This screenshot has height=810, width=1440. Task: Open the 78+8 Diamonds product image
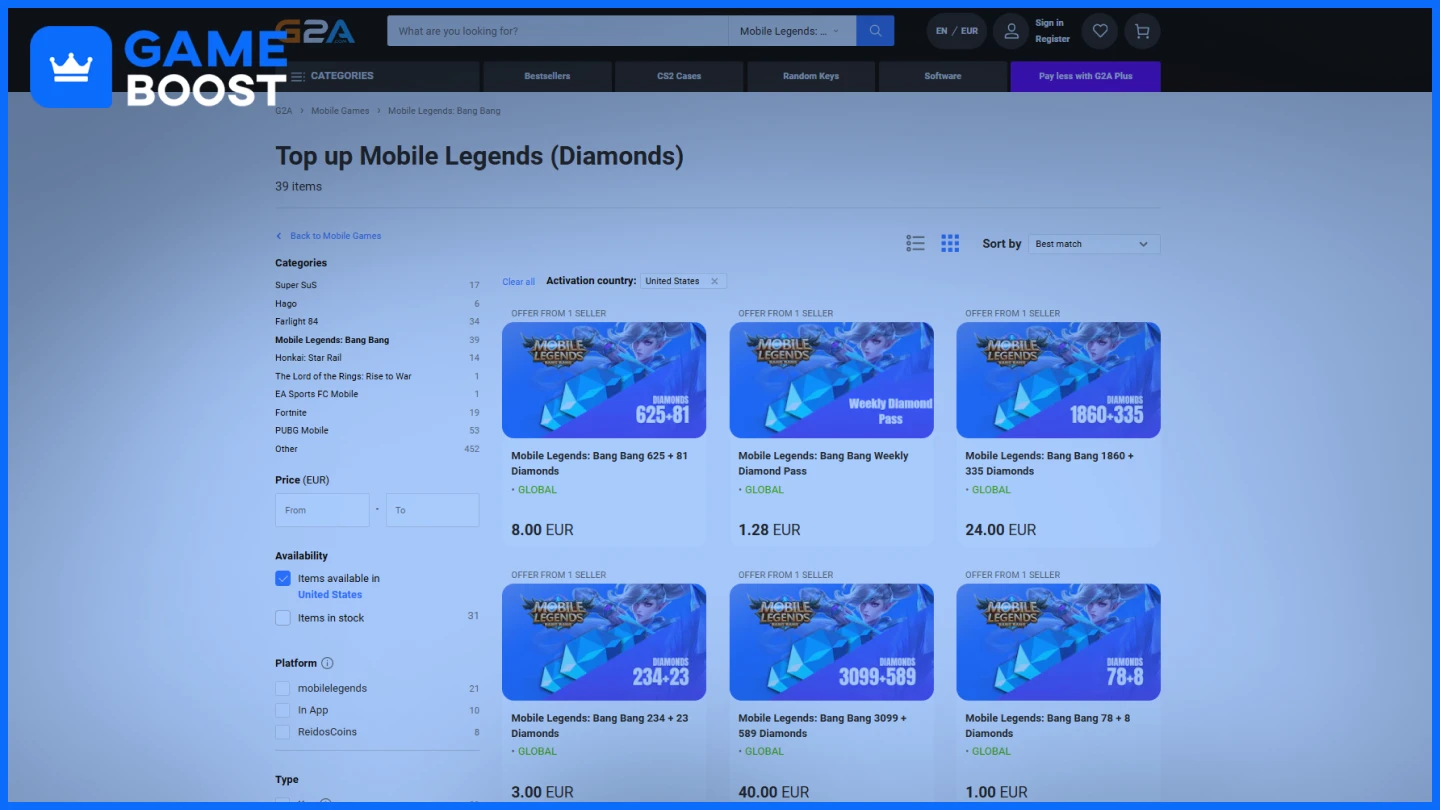pos(1058,642)
